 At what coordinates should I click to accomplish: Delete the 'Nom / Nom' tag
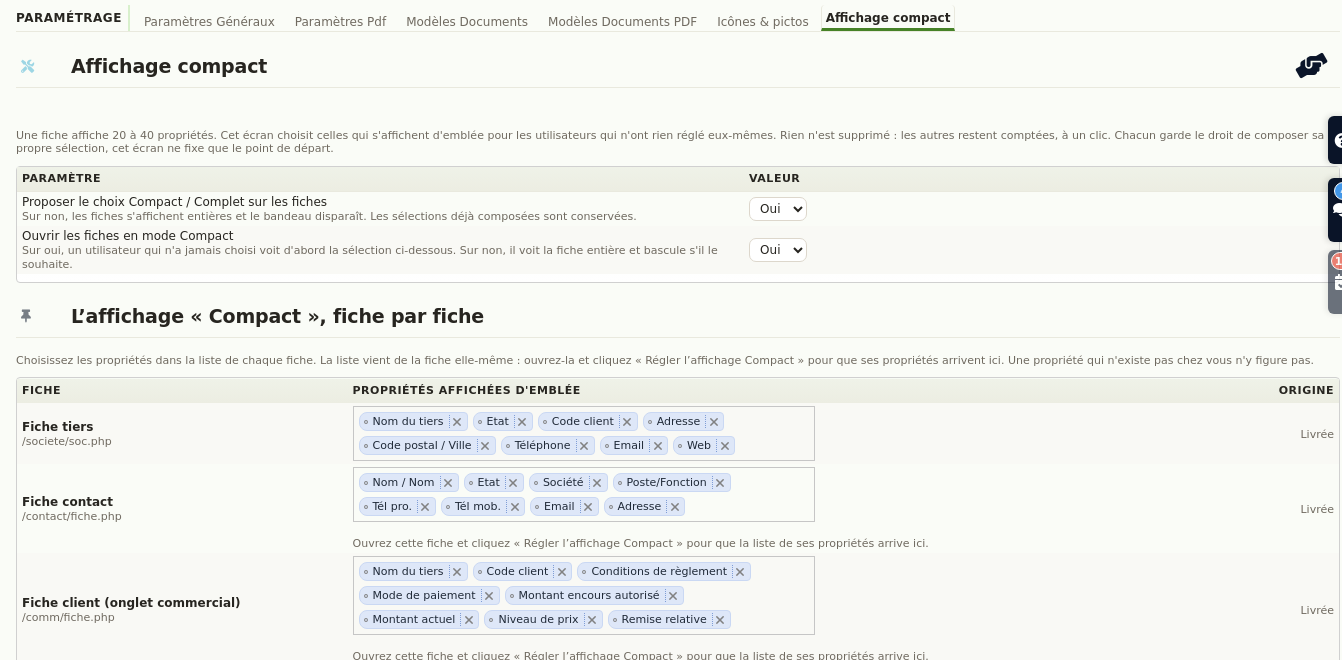tap(448, 483)
